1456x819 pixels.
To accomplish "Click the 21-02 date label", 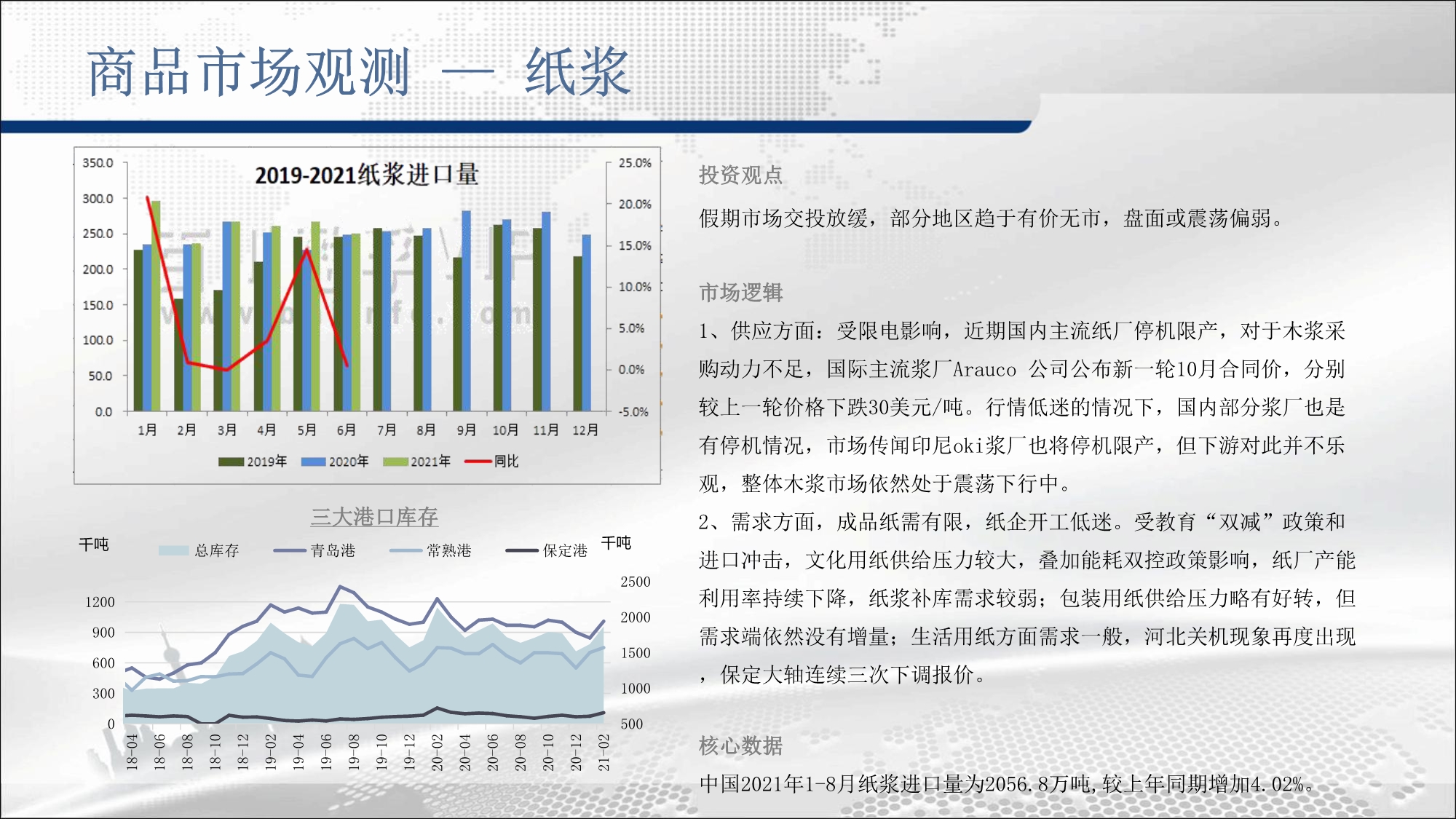I will click(604, 752).
